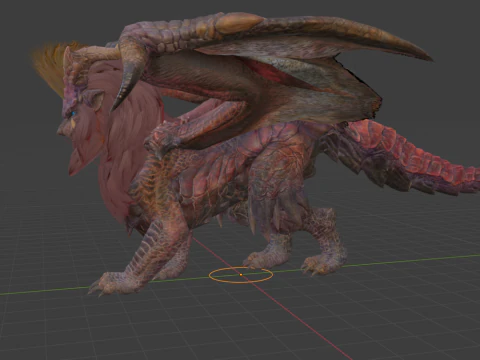Image resolution: width=480 pixels, height=360 pixels.
Task: Click the orange origin point on the grid
Action: point(241,275)
